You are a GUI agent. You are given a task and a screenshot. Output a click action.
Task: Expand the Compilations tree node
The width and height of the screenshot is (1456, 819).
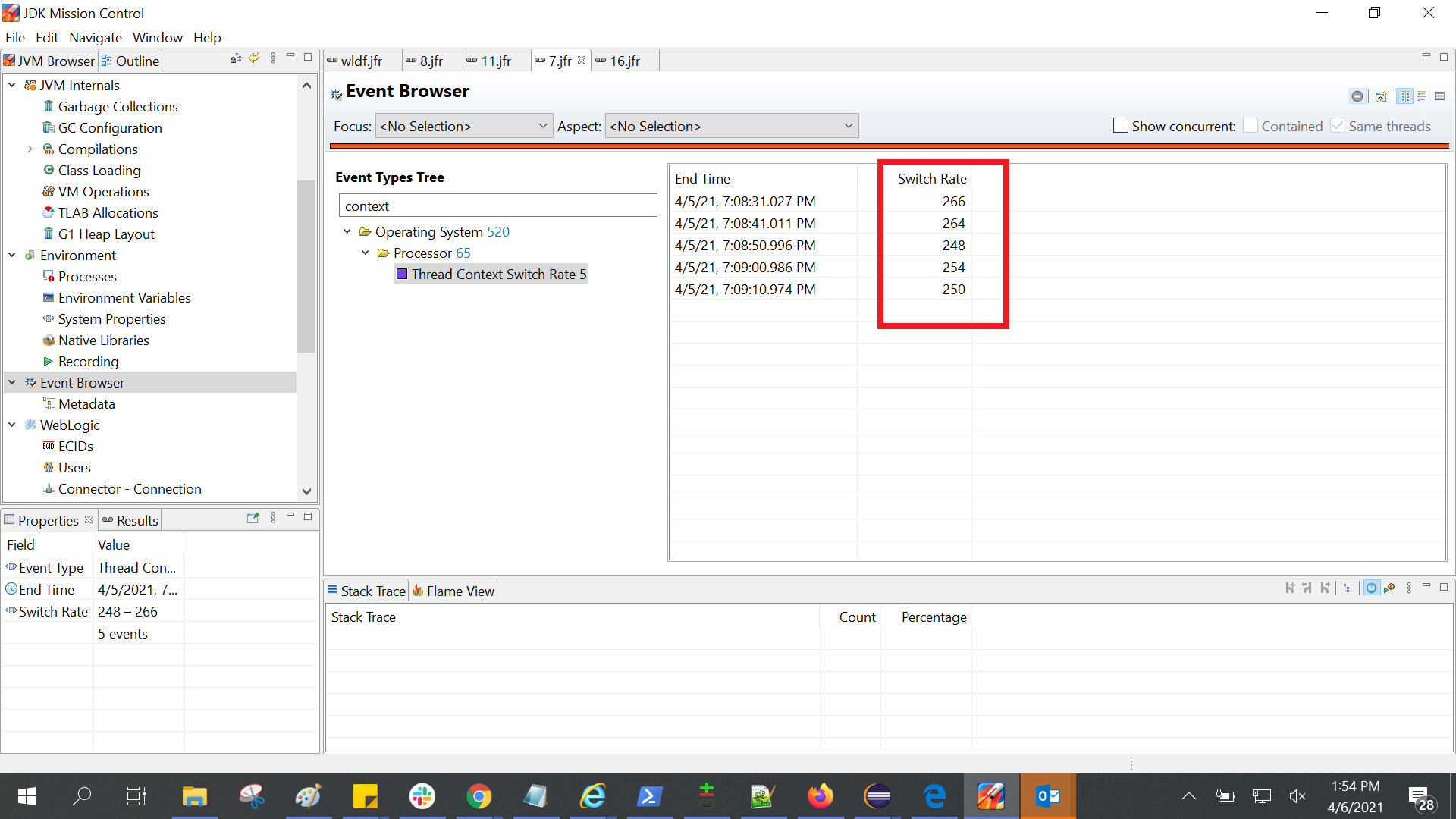30,149
